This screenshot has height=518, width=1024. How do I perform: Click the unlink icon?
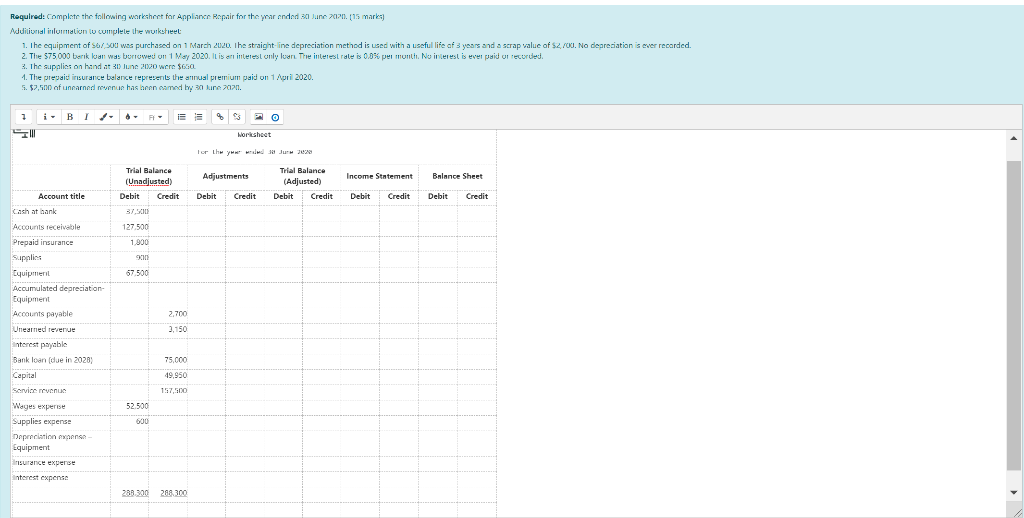238,117
